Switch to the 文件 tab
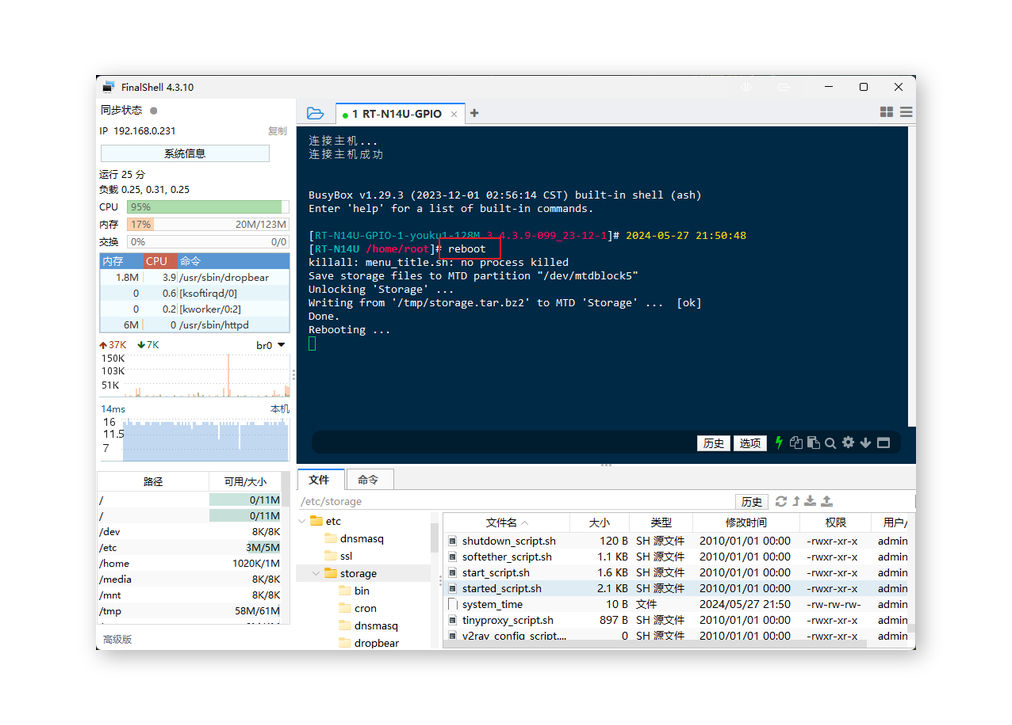The width and height of the screenshot is (1012, 725). click(x=319, y=480)
